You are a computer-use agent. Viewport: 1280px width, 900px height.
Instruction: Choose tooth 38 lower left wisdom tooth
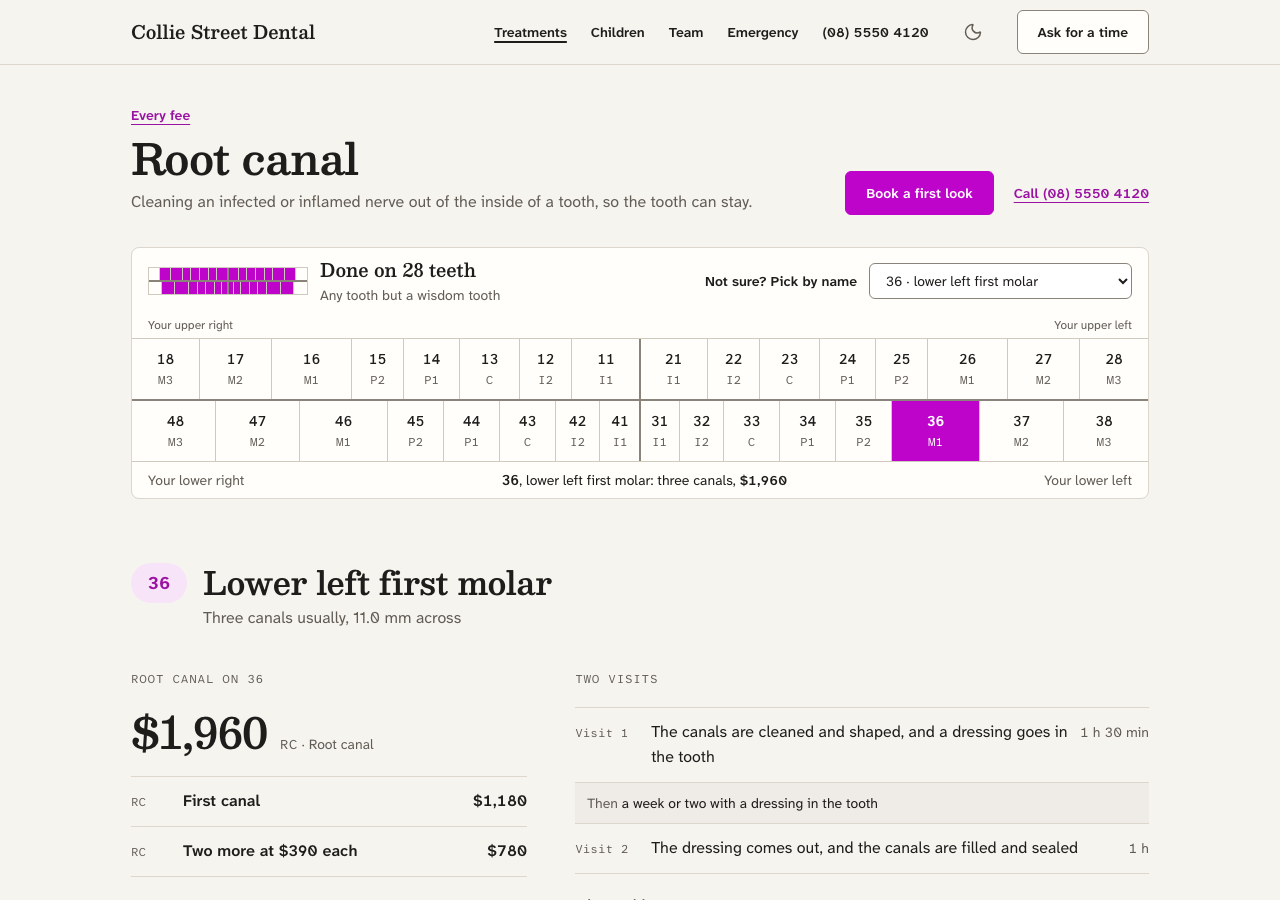click(1106, 431)
